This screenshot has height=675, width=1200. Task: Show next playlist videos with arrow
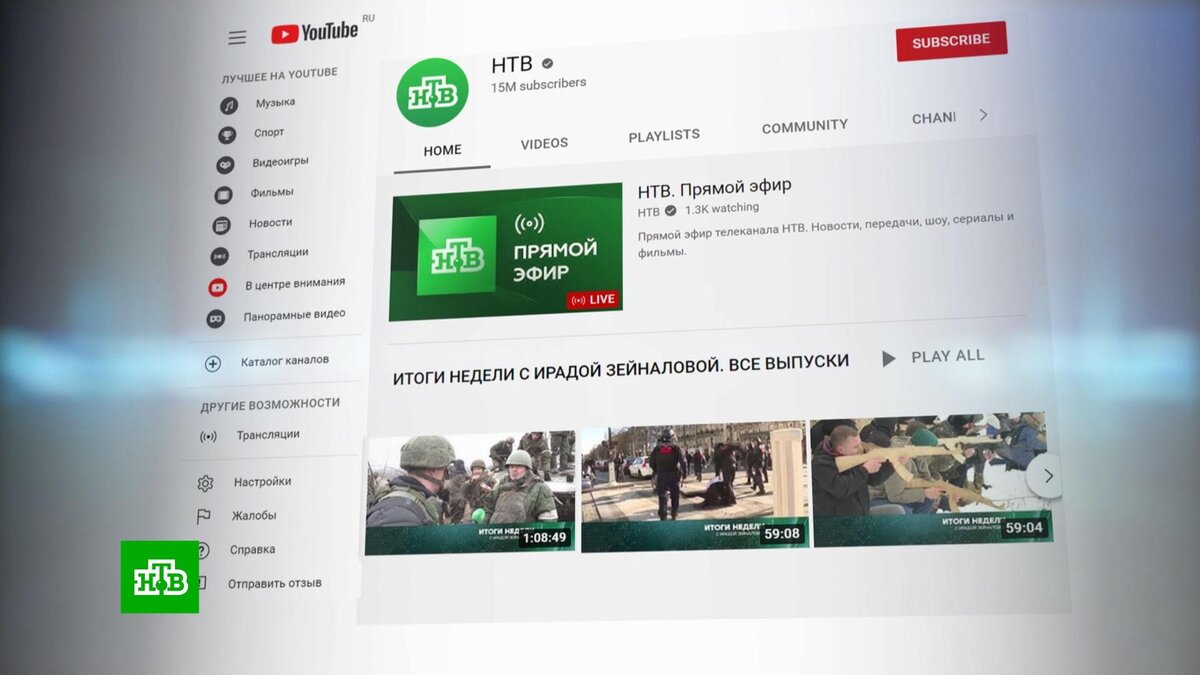tap(1046, 476)
